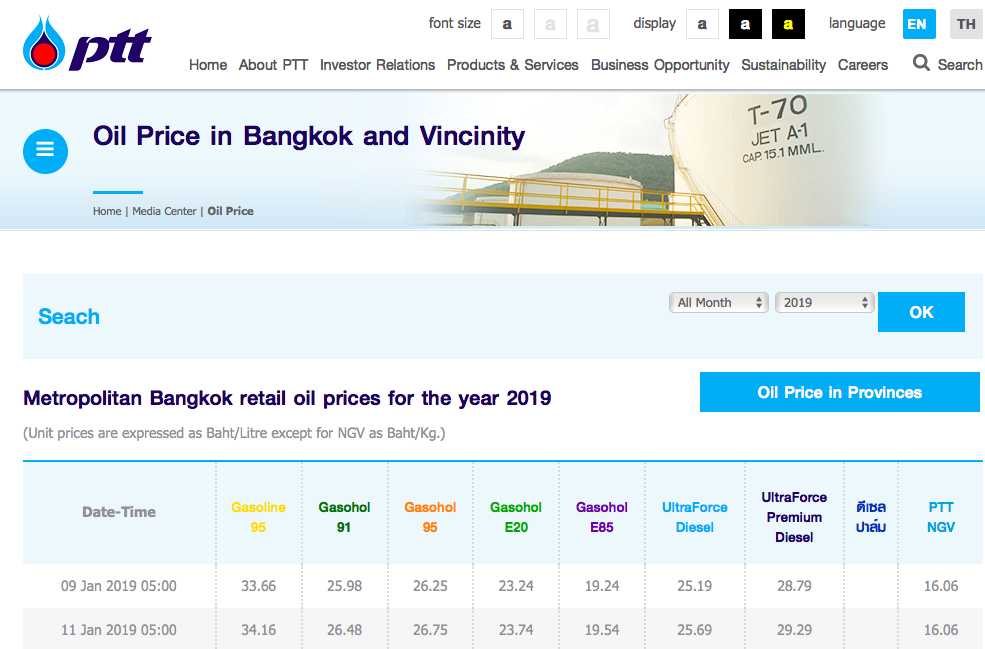Image resolution: width=985 pixels, height=649 pixels.
Task: Click the 25.98 Gasohol 91 price
Action: (x=344, y=586)
